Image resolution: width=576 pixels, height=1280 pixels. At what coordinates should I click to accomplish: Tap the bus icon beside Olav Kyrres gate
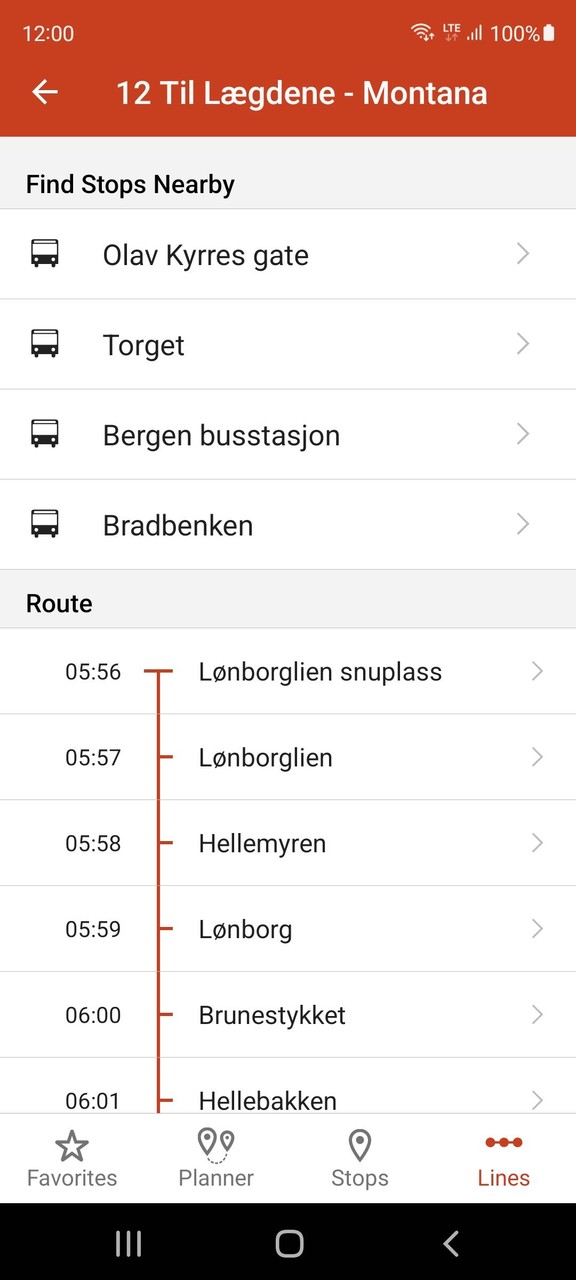(44, 254)
